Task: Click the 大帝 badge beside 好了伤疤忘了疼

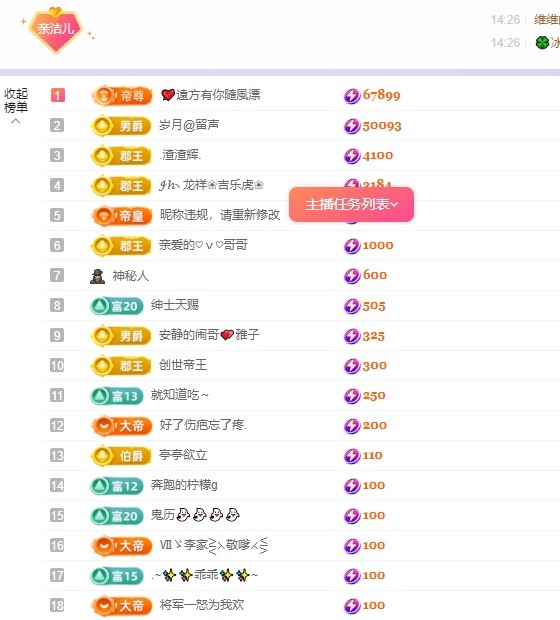Action: (x=121, y=426)
